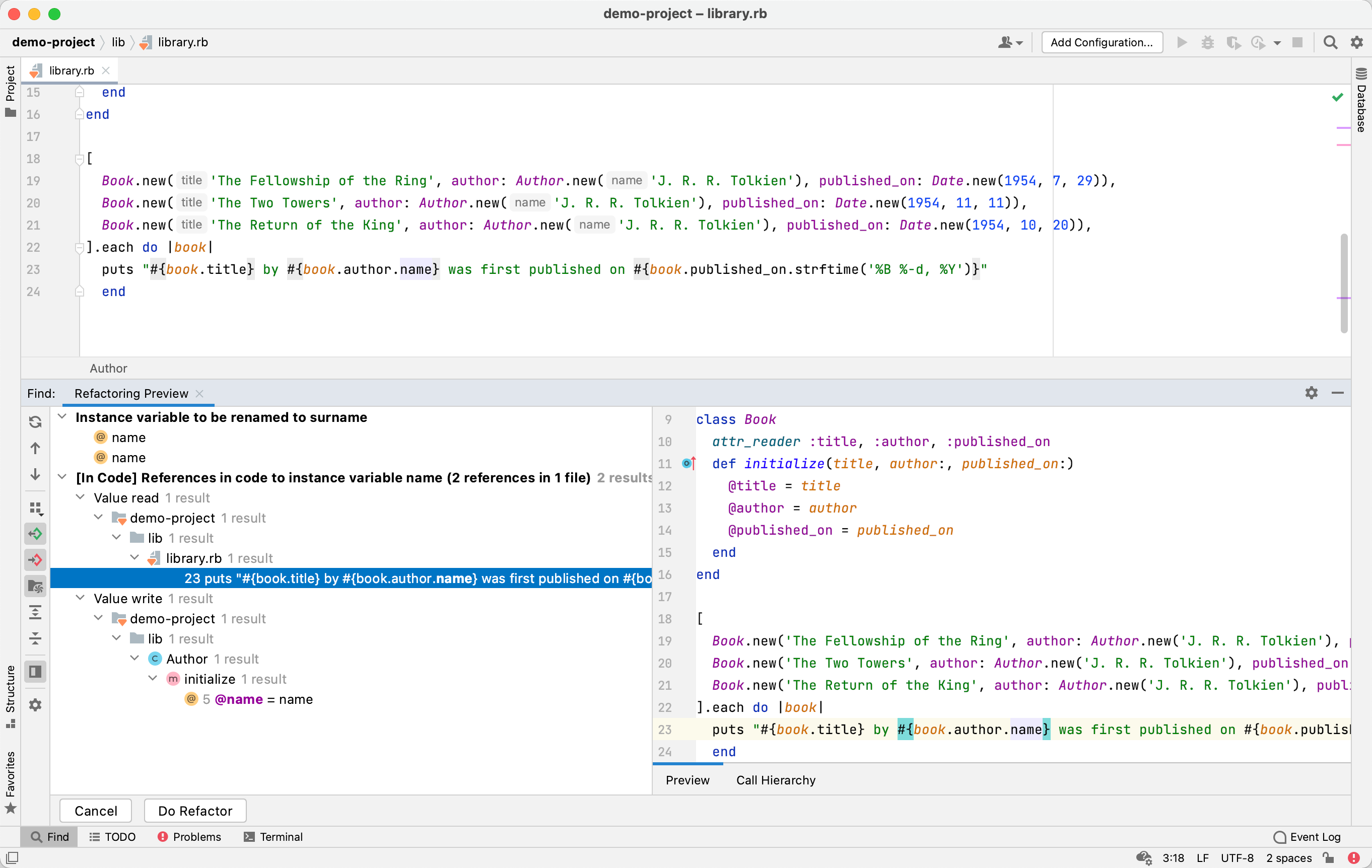Switch to the Call Hierarchy tab

pyautogui.click(x=776, y=780)
